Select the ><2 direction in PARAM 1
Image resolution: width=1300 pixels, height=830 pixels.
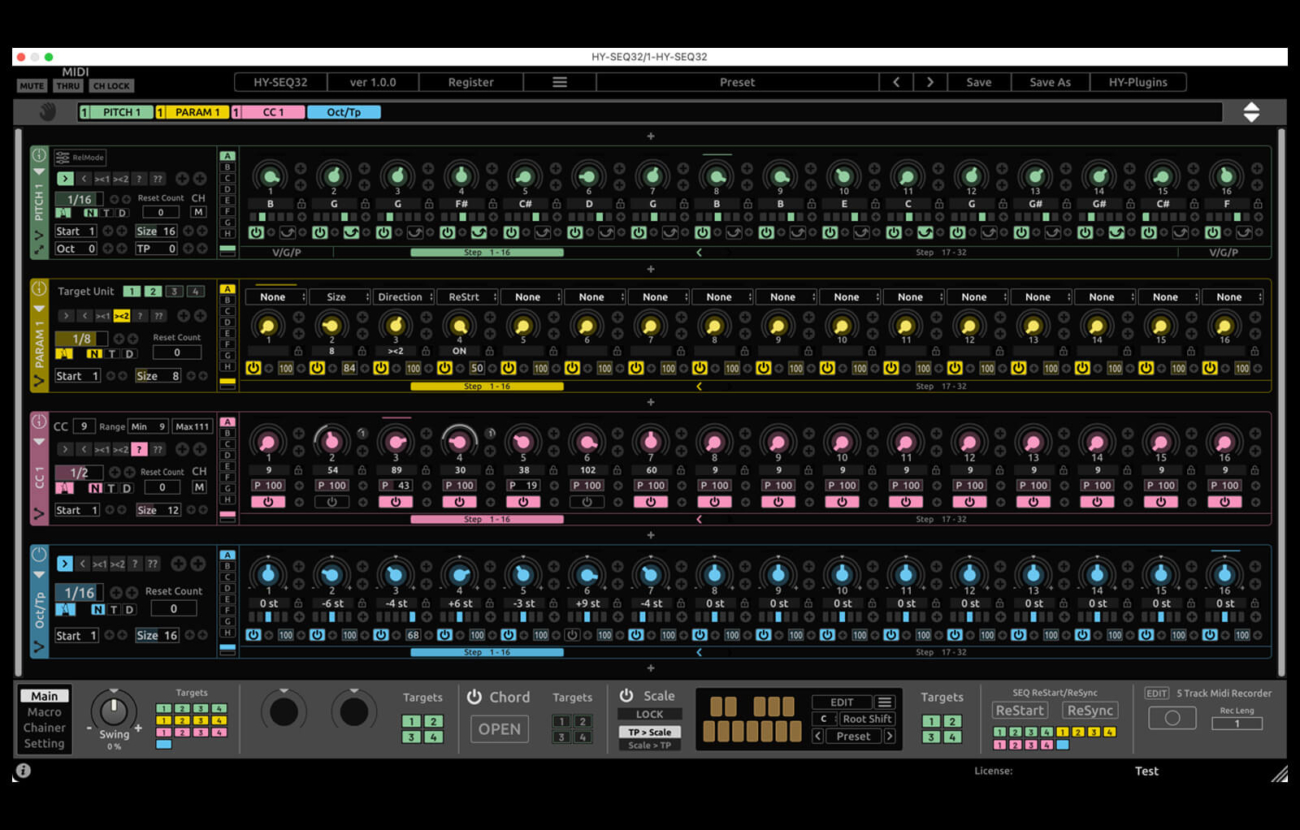click(121, 316)
